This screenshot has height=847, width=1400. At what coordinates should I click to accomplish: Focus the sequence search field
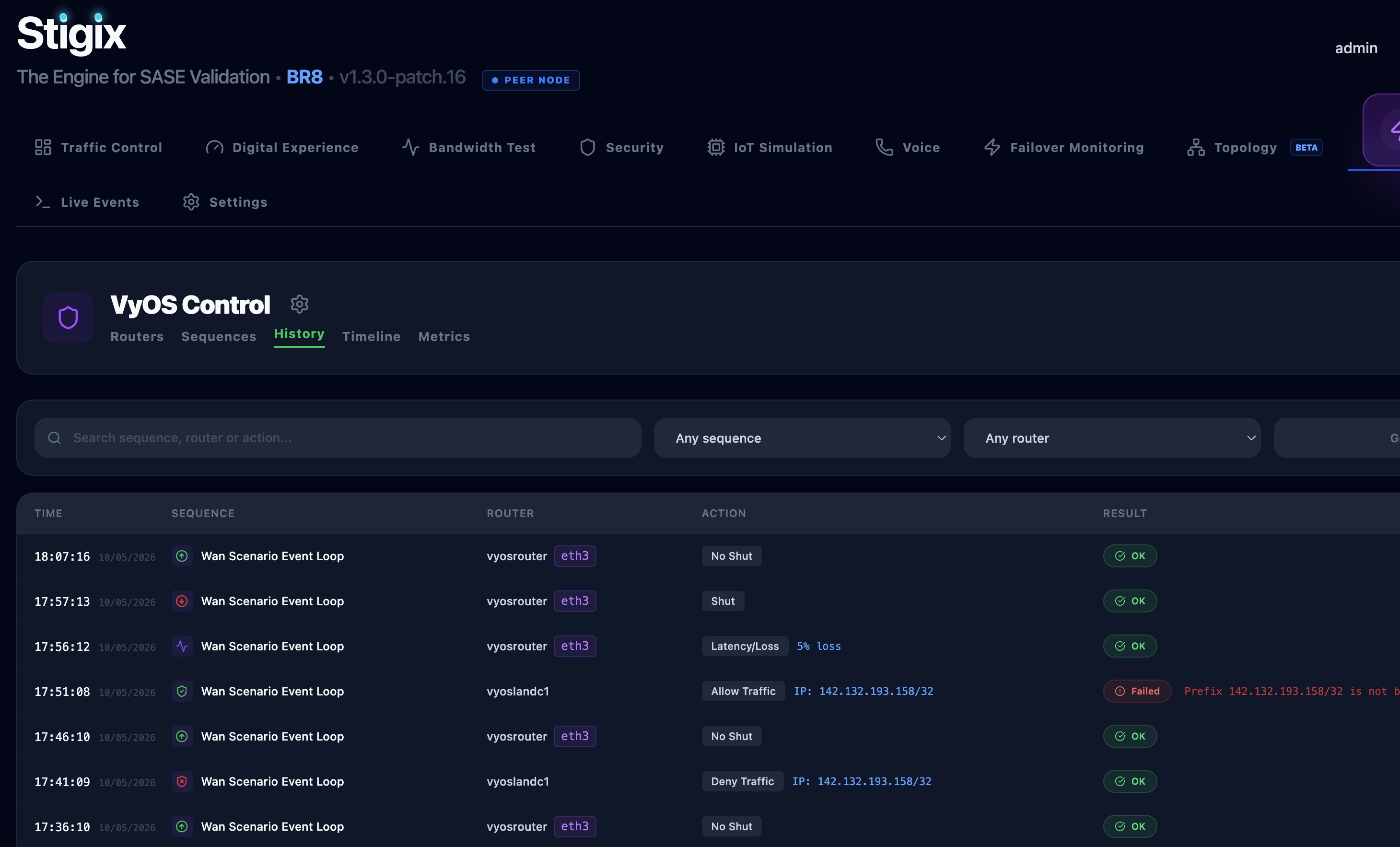338,438
